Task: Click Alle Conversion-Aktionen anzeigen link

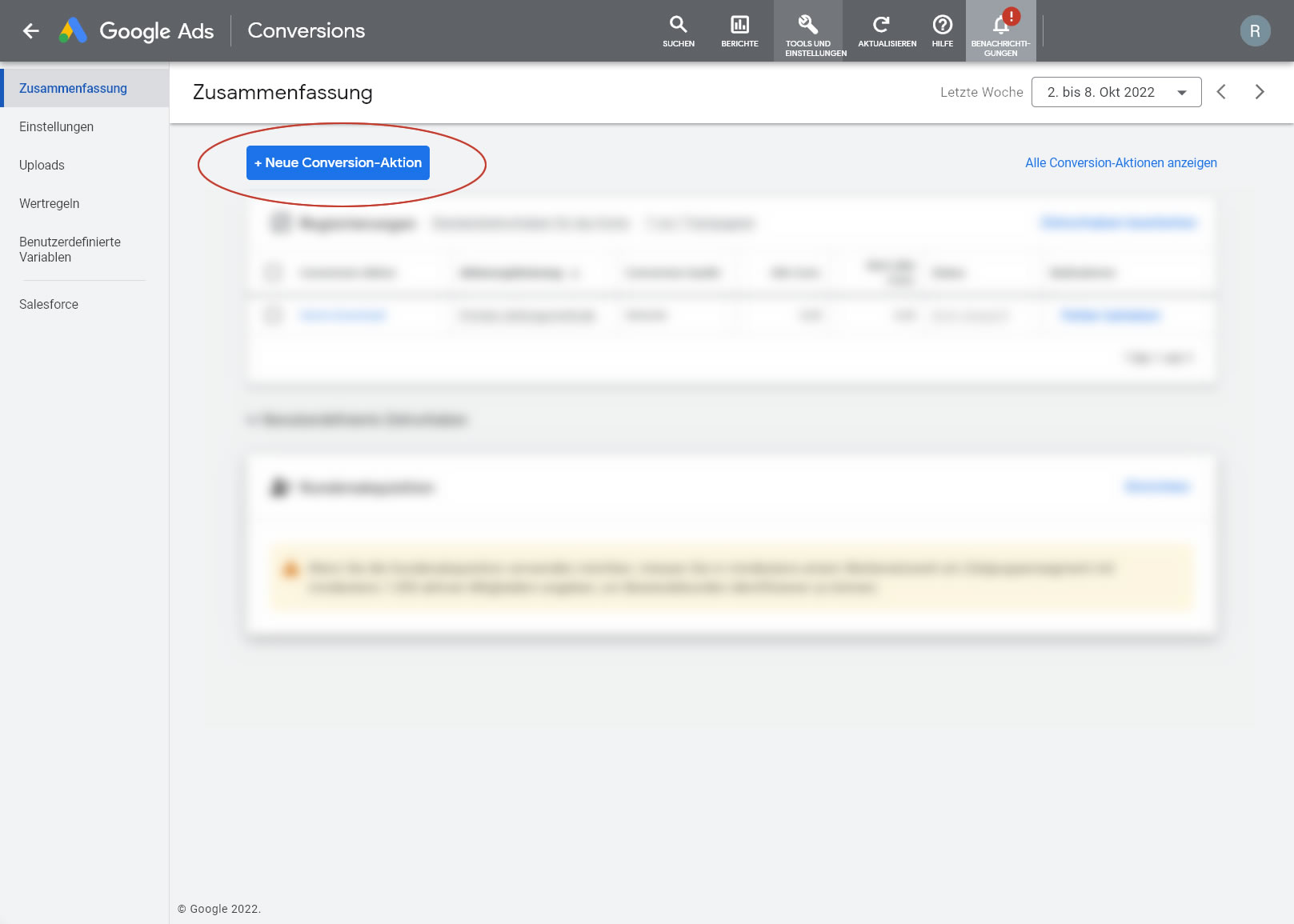Action: tap(1120, 162)
